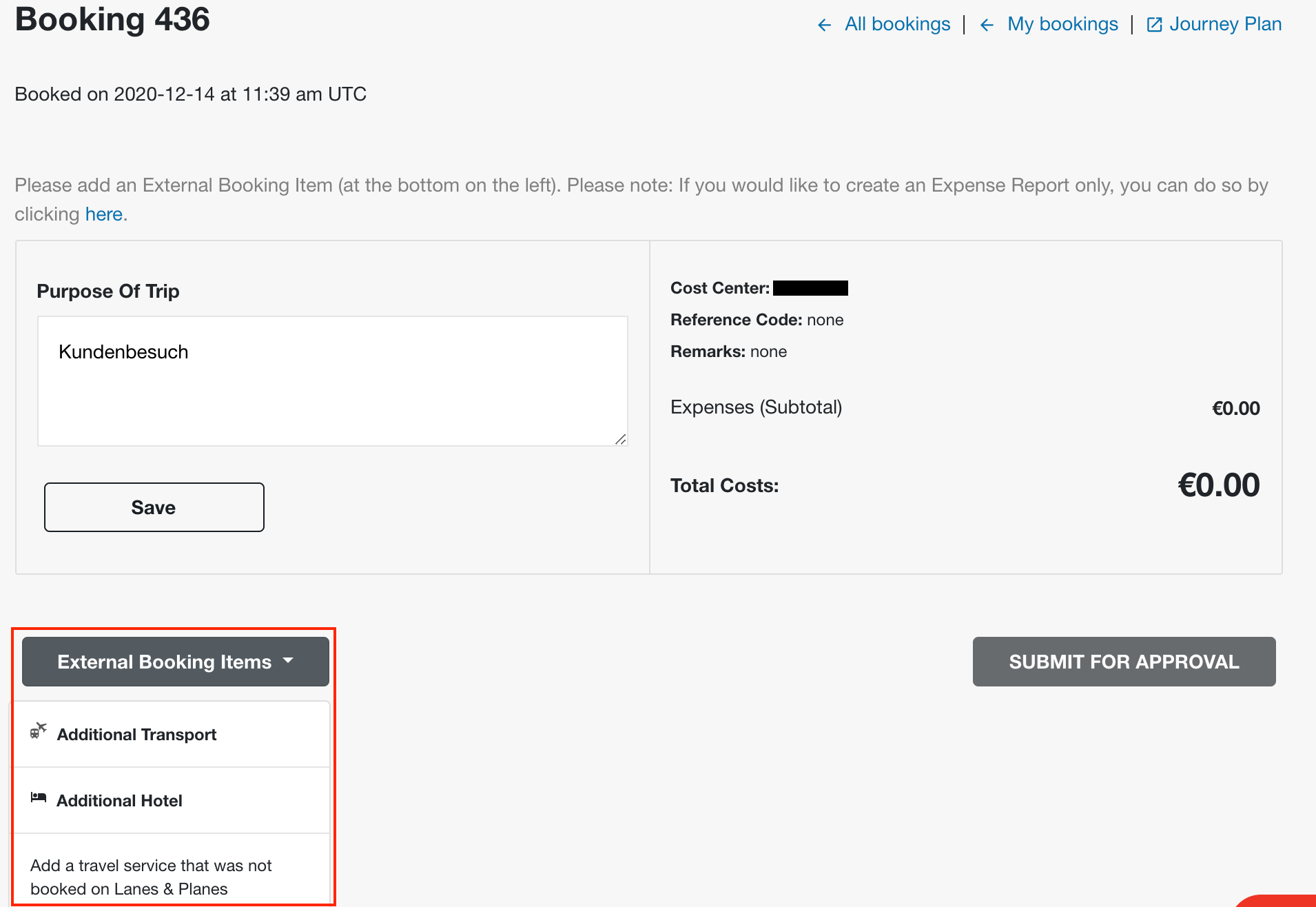Click the textarea resize handle in Purpose Of Trip
Screen dimensions: 1316x907
click(x=620, y=439)
